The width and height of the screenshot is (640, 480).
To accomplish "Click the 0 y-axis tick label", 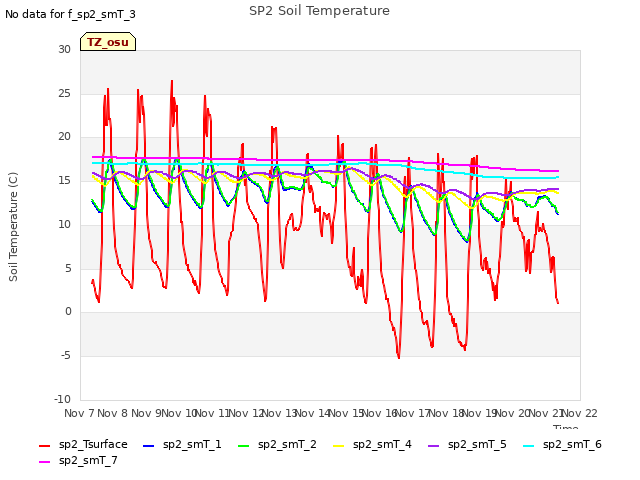I will pos(68,312).
